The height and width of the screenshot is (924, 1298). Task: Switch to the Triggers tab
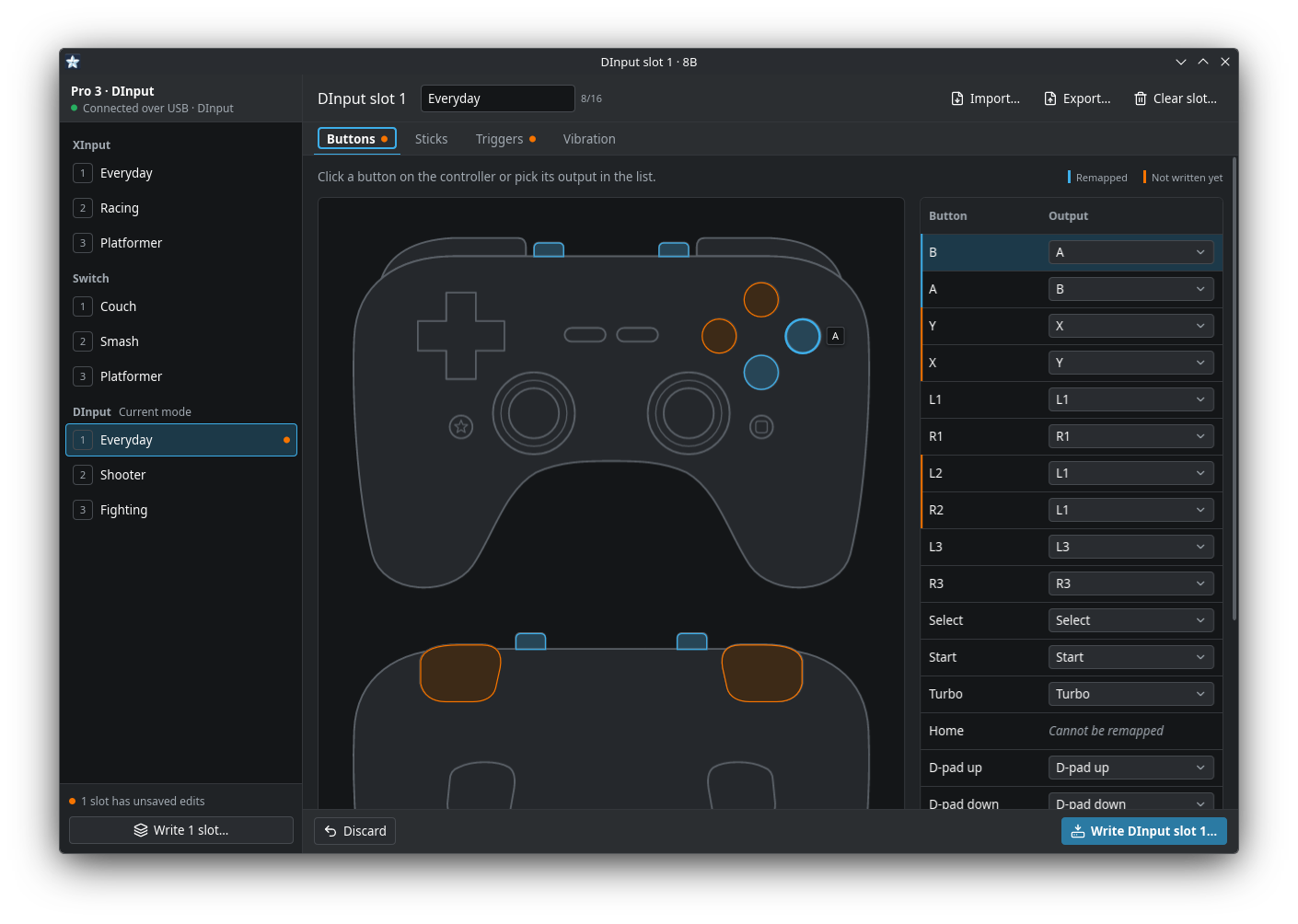point(505,139)
